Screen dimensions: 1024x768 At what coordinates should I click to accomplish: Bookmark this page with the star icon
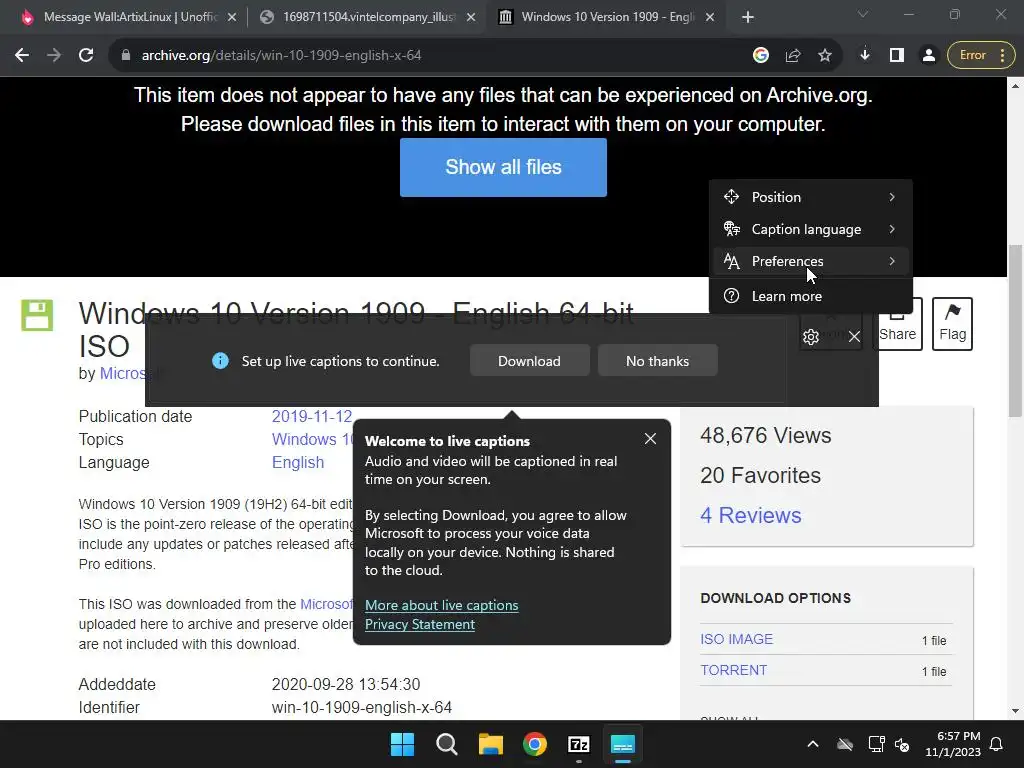pyautogui.click(x=825, y=56)
